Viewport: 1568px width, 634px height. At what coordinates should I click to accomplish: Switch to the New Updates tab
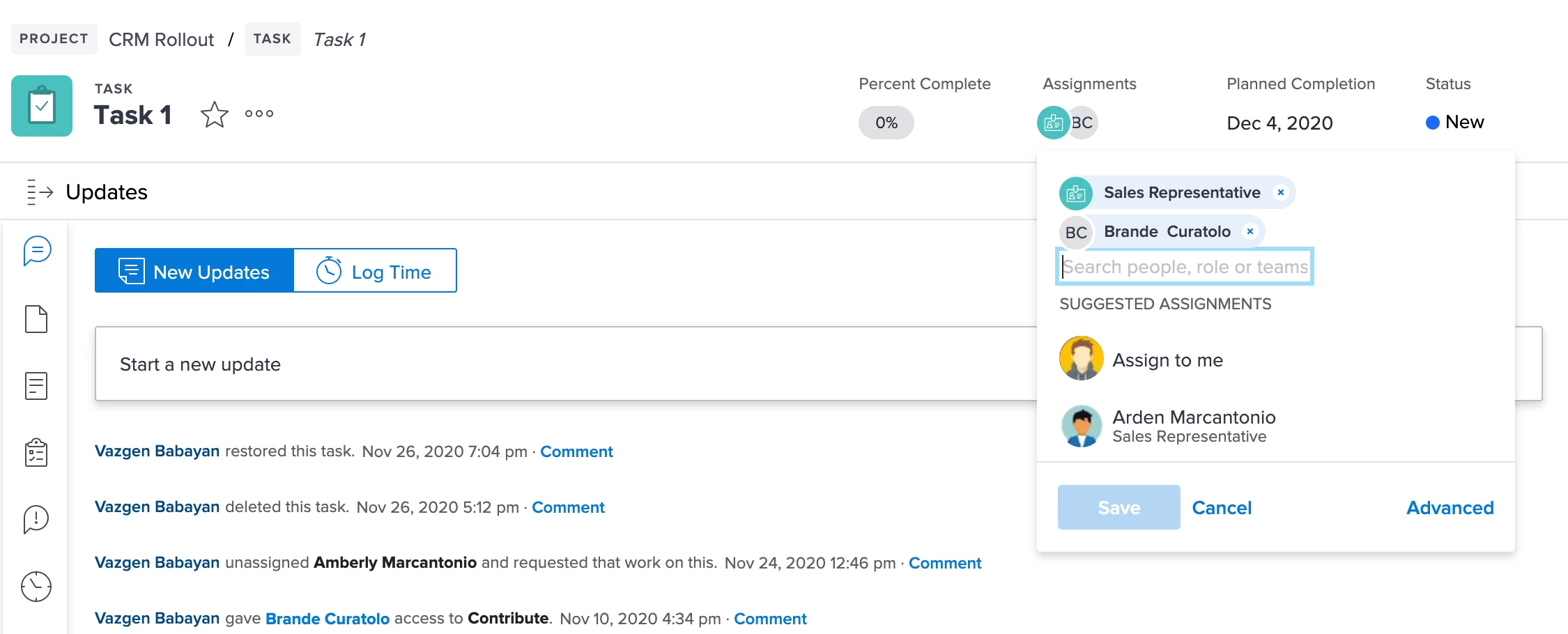point(194,271)
